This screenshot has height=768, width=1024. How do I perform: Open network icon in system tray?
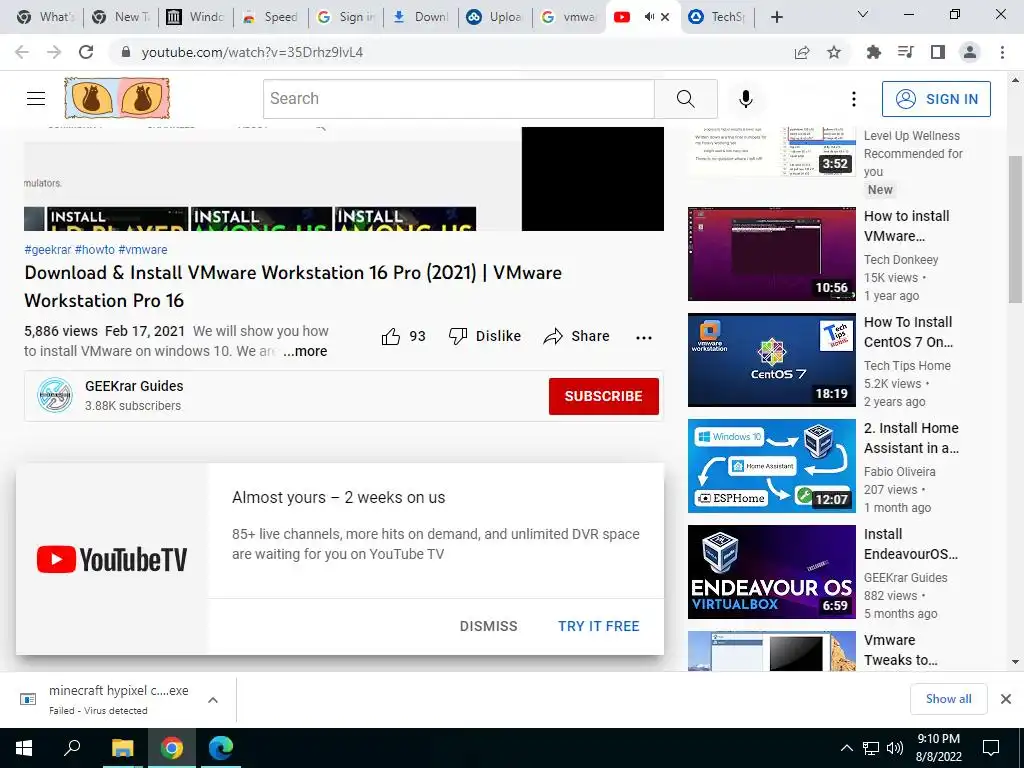[871, 748]
